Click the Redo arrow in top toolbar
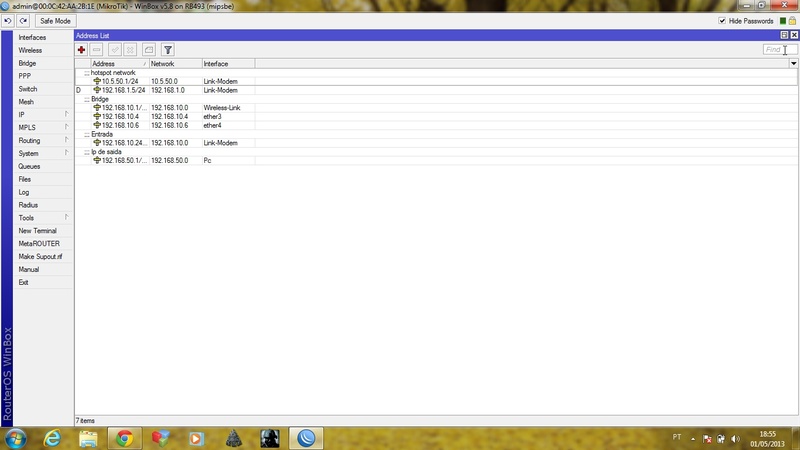The height and width of the screenshot is (450, 800). (x=23, y=21)
